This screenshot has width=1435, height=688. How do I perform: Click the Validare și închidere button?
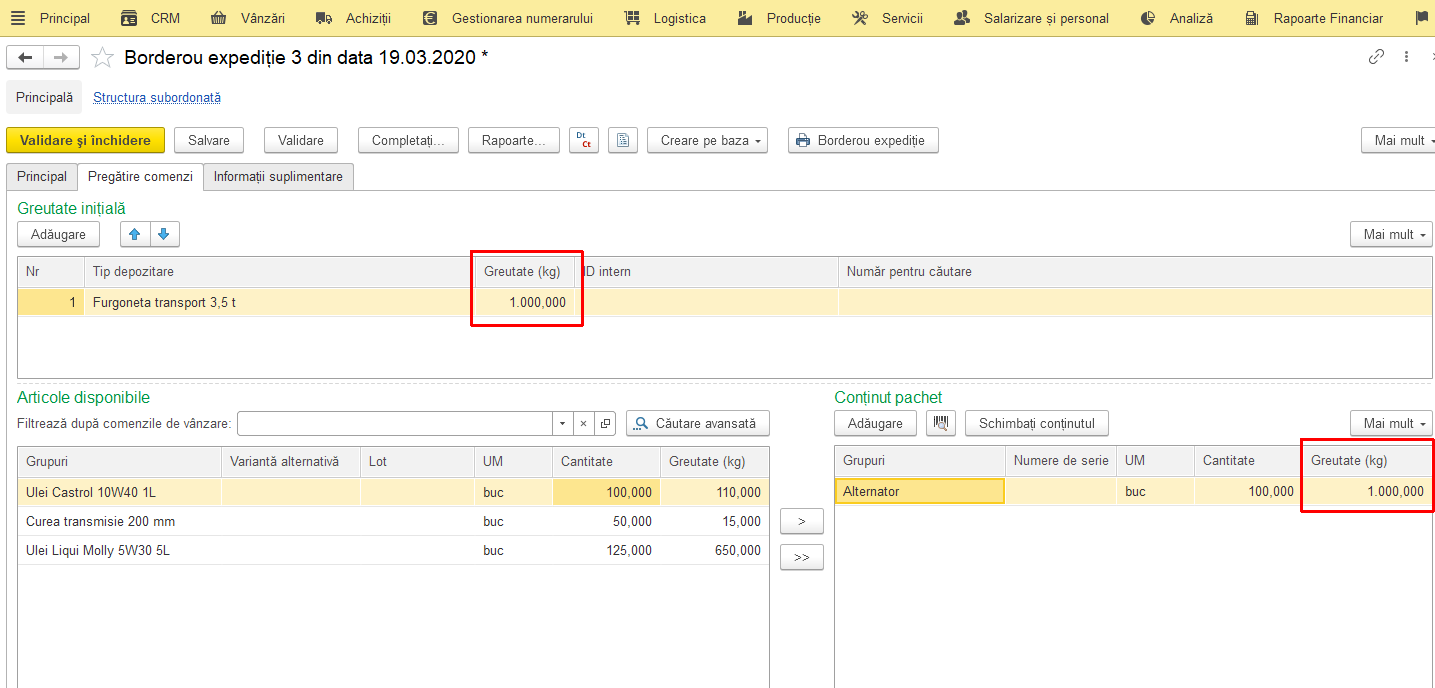click(x=85, y=140)
